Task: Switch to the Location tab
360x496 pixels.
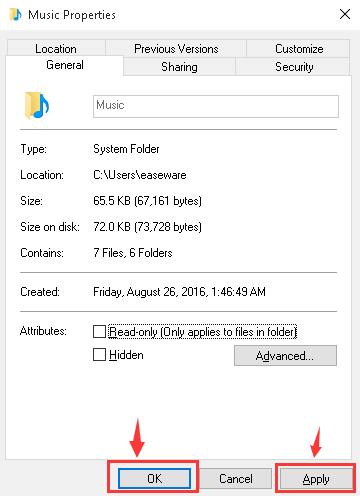Action: point(56,49)
